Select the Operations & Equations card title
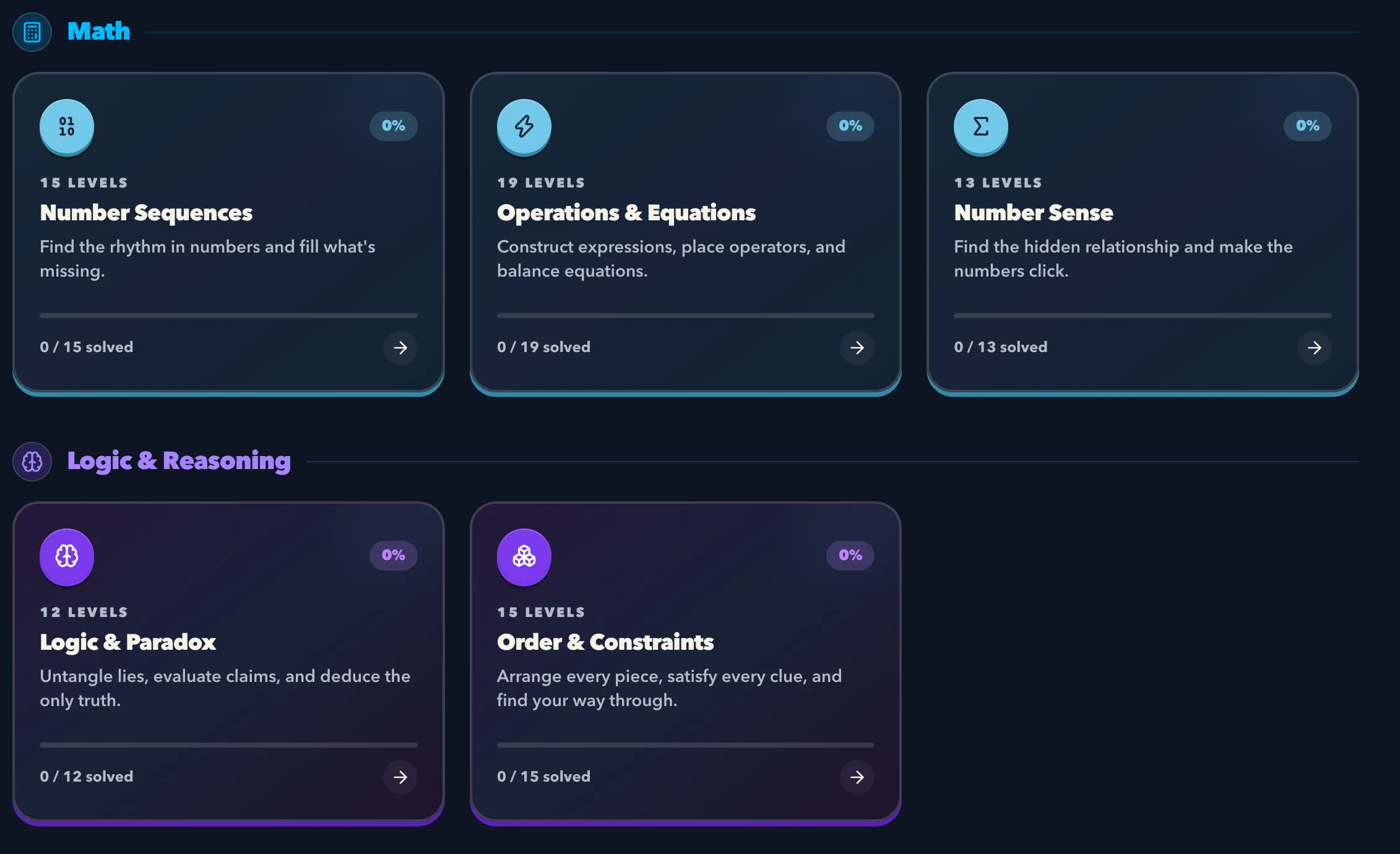 tap(626, 212)
